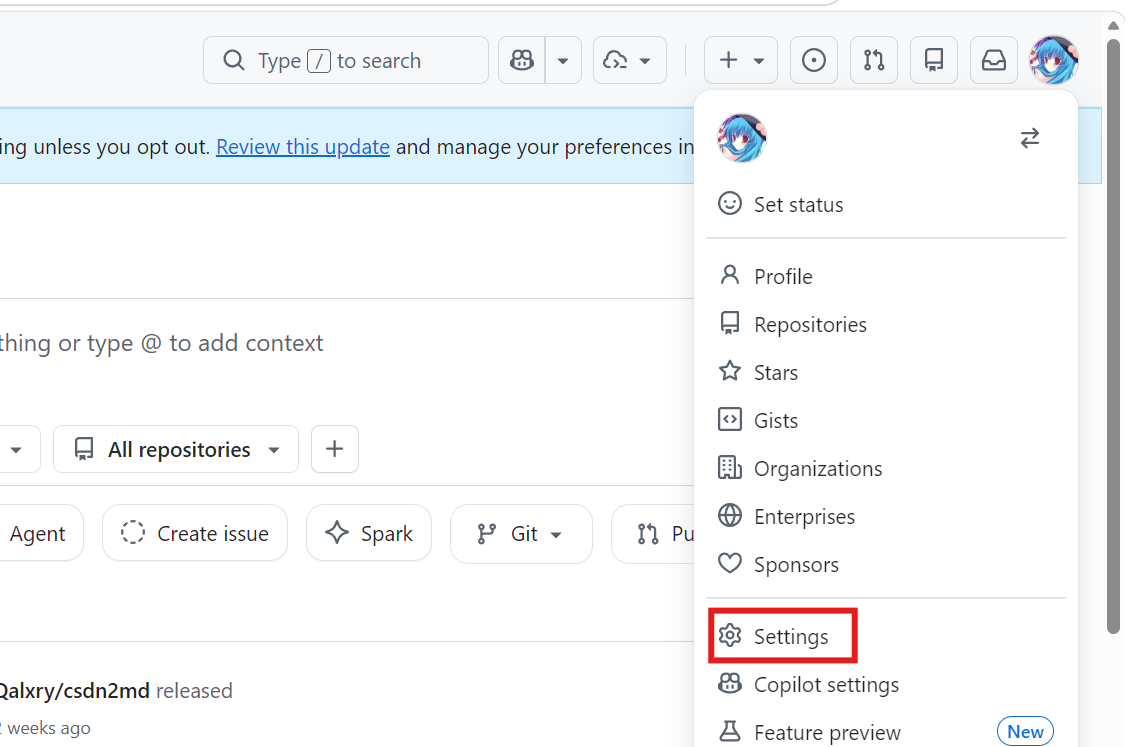Viewport: 1129px width, 747px height.
Task: Click the avatar inside the user menu
Action: 742,138
